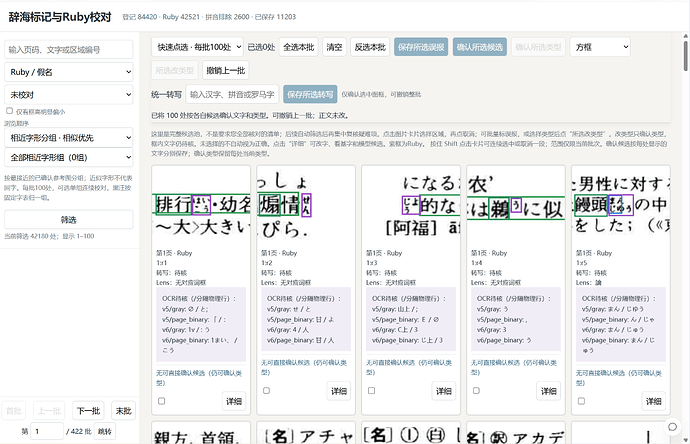Image resolution: width=690 pixels, height=444 pixels.
Task: Click 无可直接确认候选 link on card 1:r2
Action: click(x=304, y=367)
